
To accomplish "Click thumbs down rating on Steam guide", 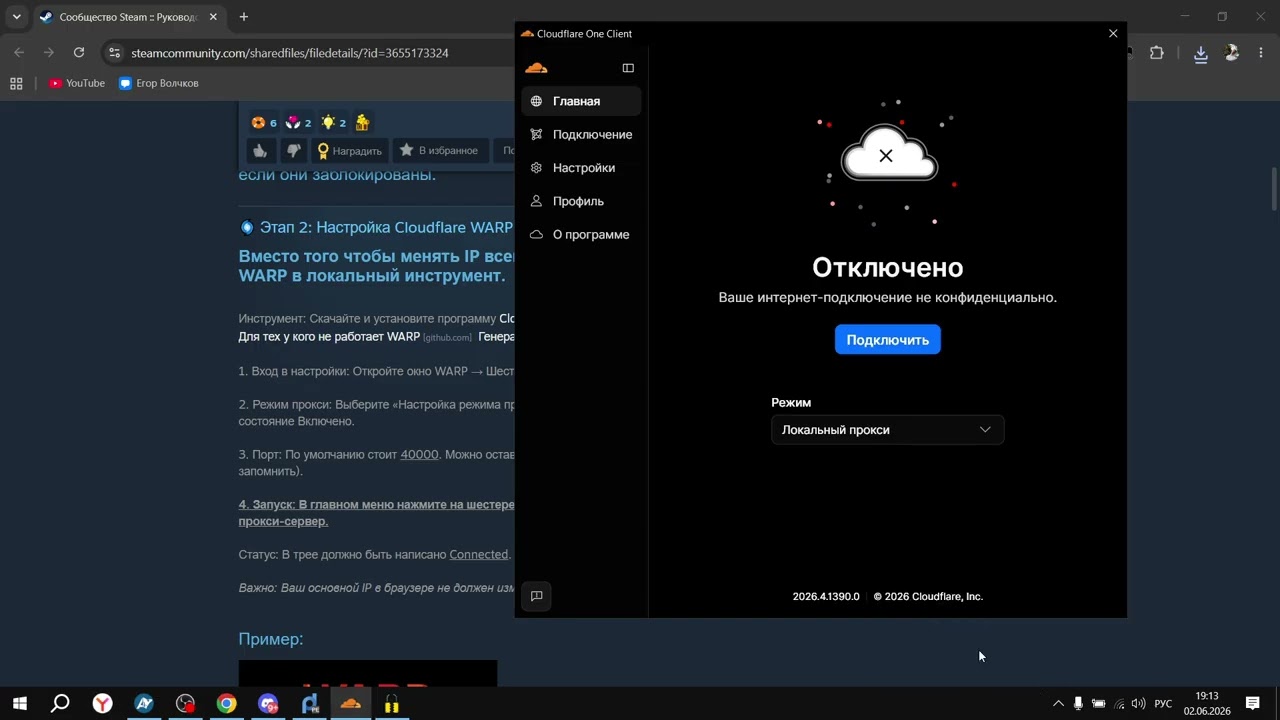I will [x=293, y=151].
